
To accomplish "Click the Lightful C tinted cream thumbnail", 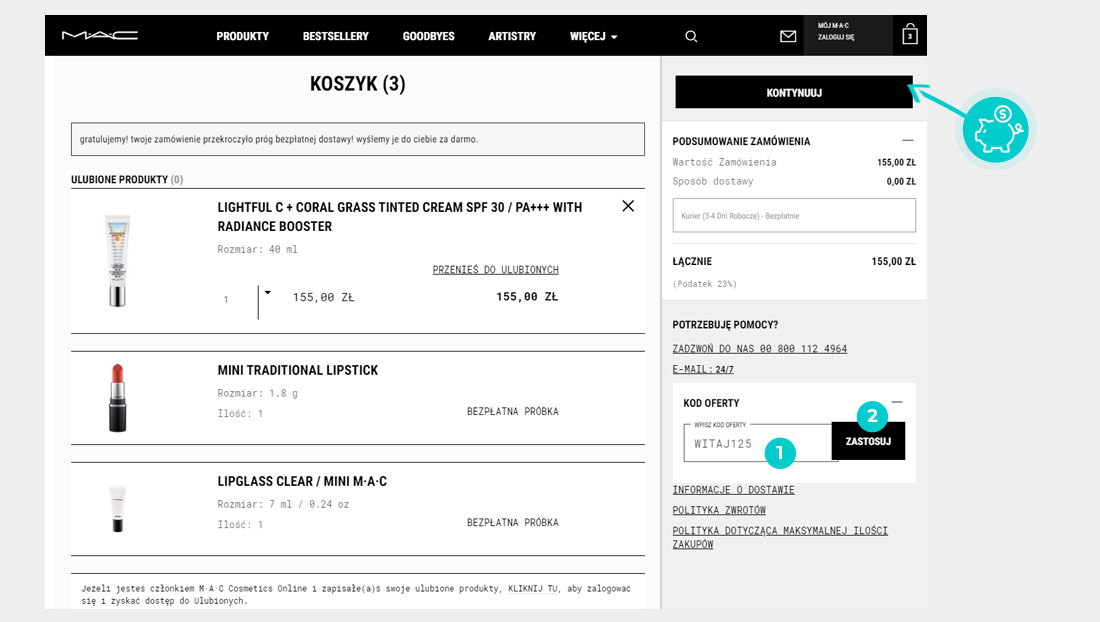I will pos(117,260).
